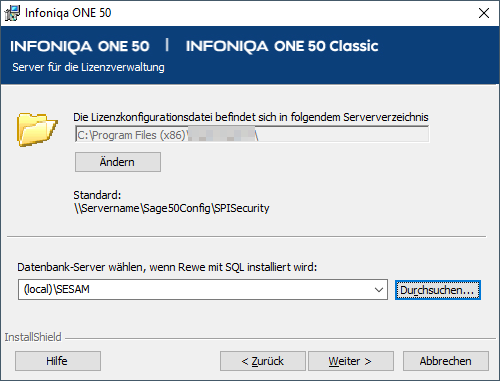Image resolution: width=500 pixels, height=381 pixels.
Task: Continue with the Weiter > button
Action: pos(351,361)
